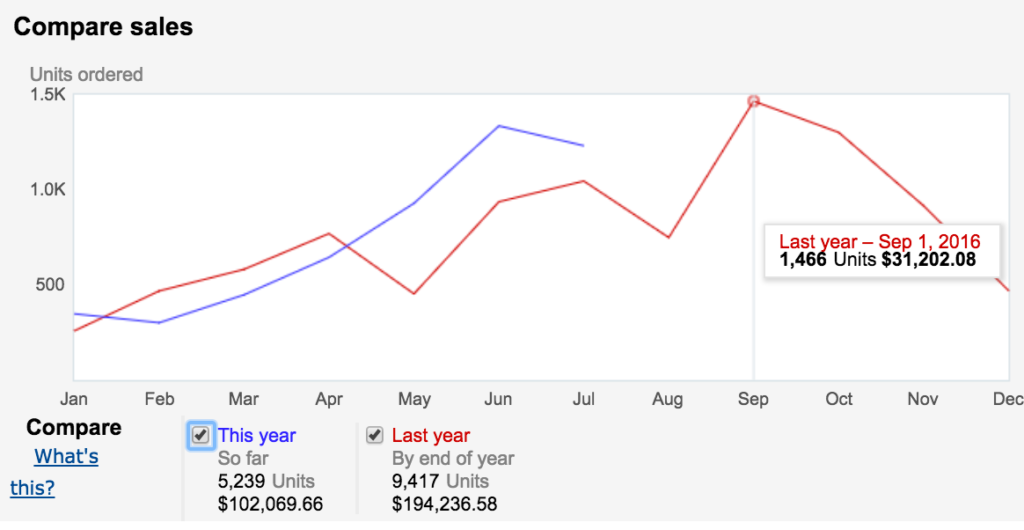Viewport: 1024px width, 530px height.
Task: Select the blue This year legend label
Action: tap(257, 435)
